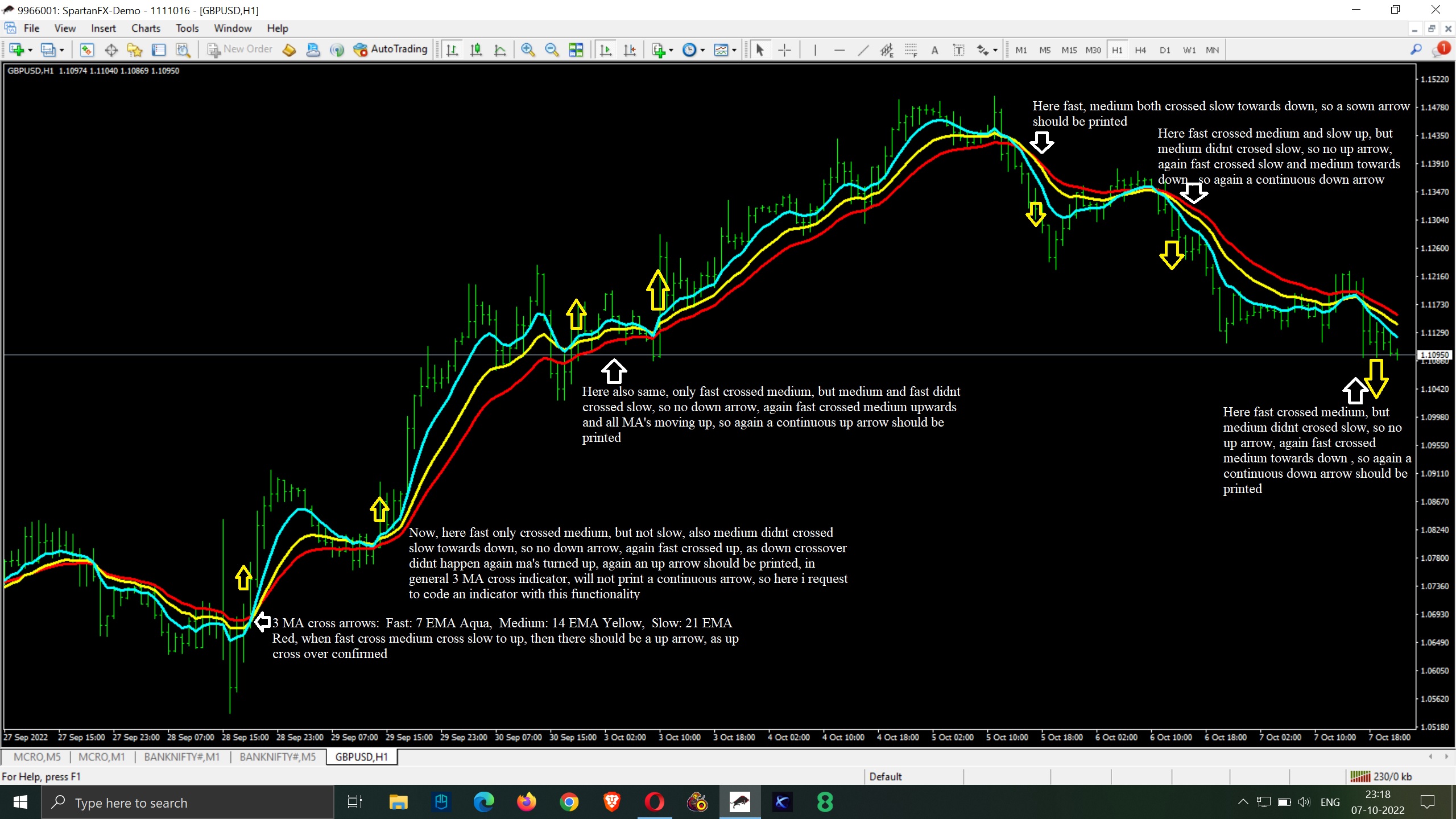Viewport: 1456px width, 819px height.
Task: Toggle Auto Scroll chart option
Action: click(606, 50)
